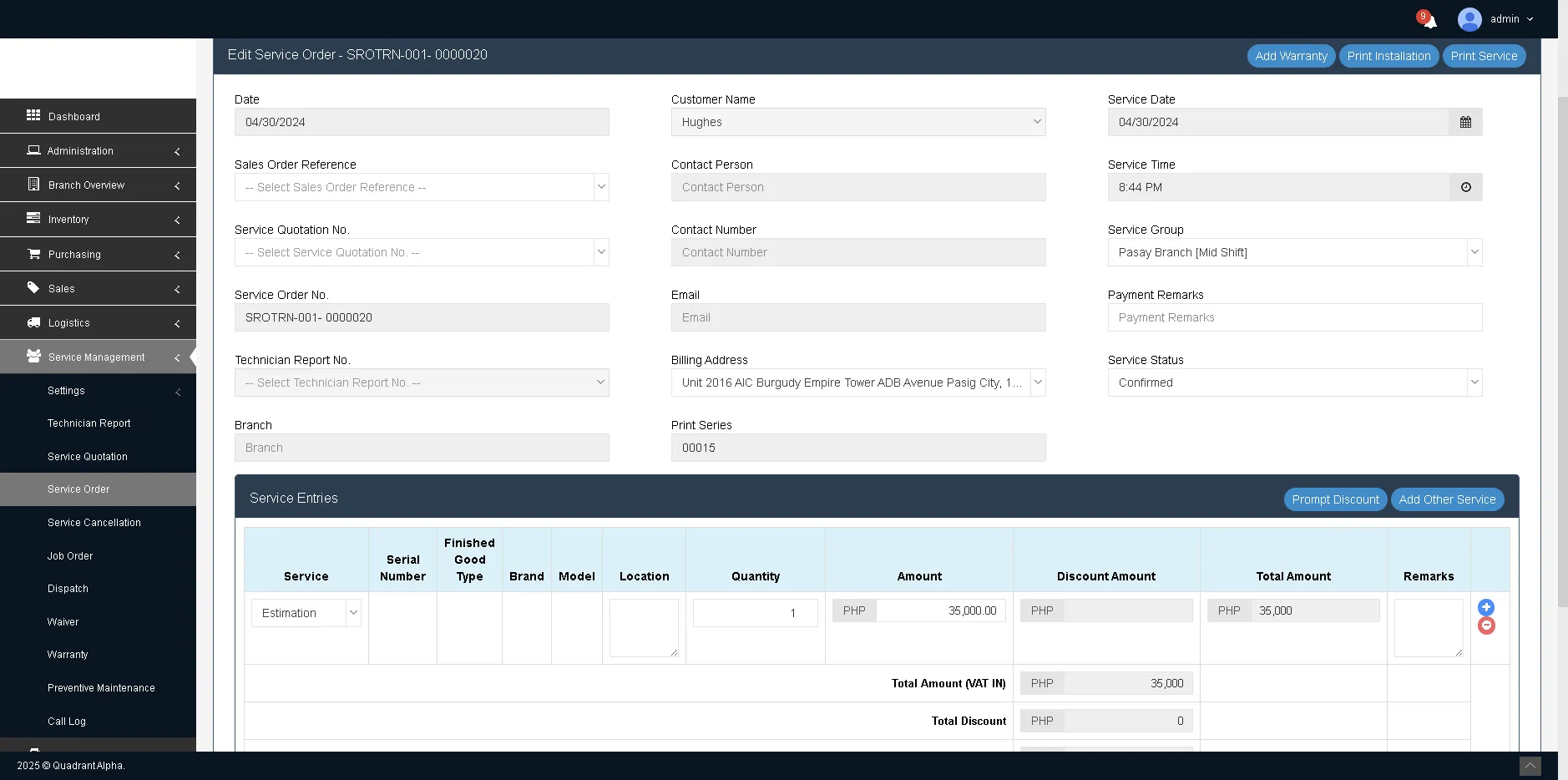Viewport: 1568px width, 780px height.
Task: Remove service row with red minus icon
Action: 1486,626
